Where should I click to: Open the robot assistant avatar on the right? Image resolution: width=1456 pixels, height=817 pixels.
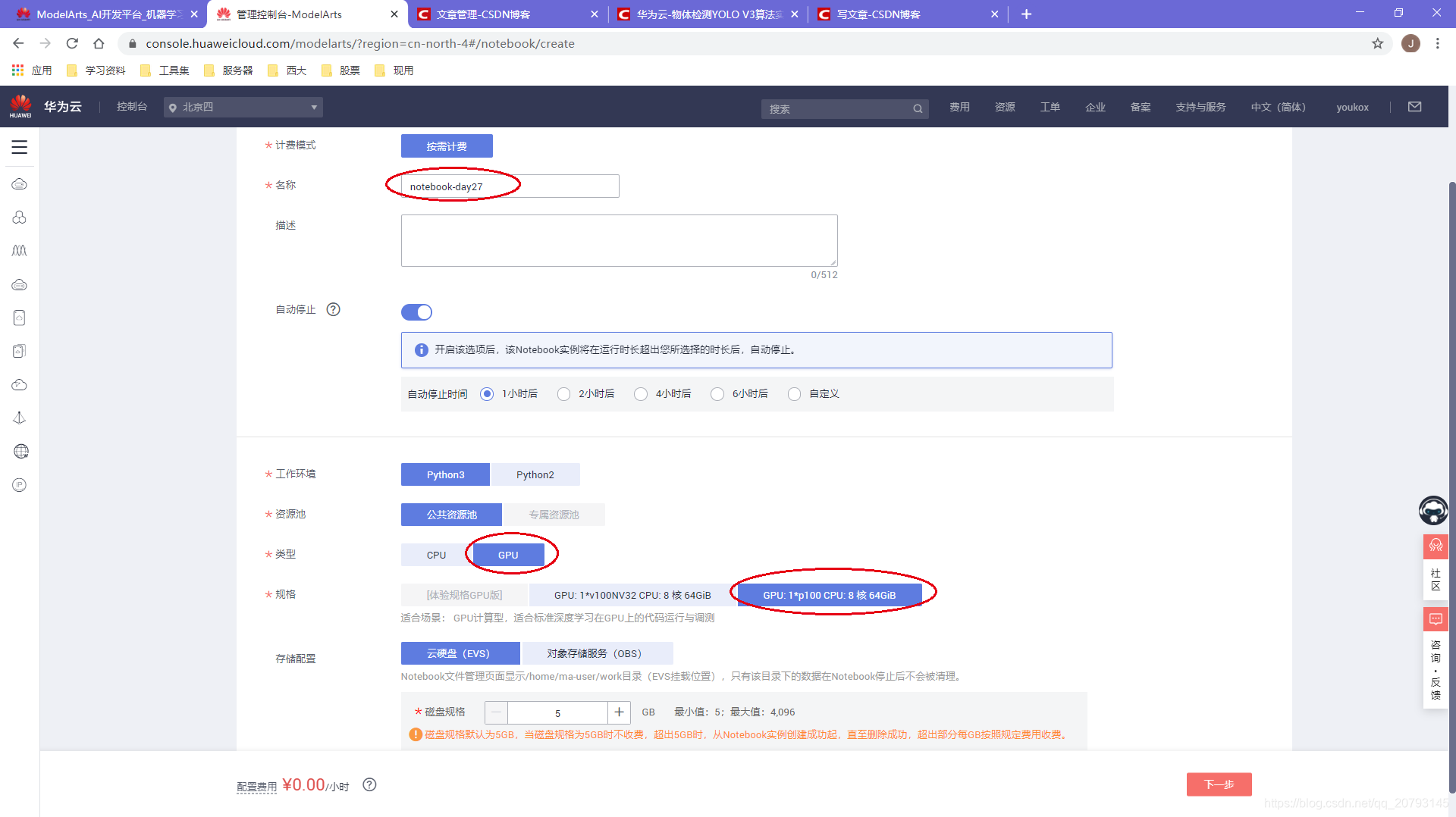pos(1433,510)
